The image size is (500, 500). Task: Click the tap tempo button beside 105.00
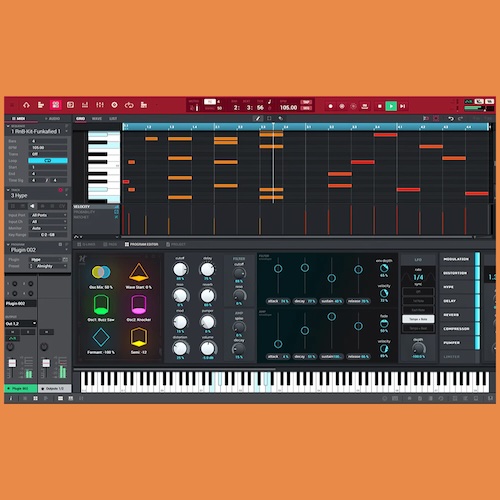[x=306, y=102]
